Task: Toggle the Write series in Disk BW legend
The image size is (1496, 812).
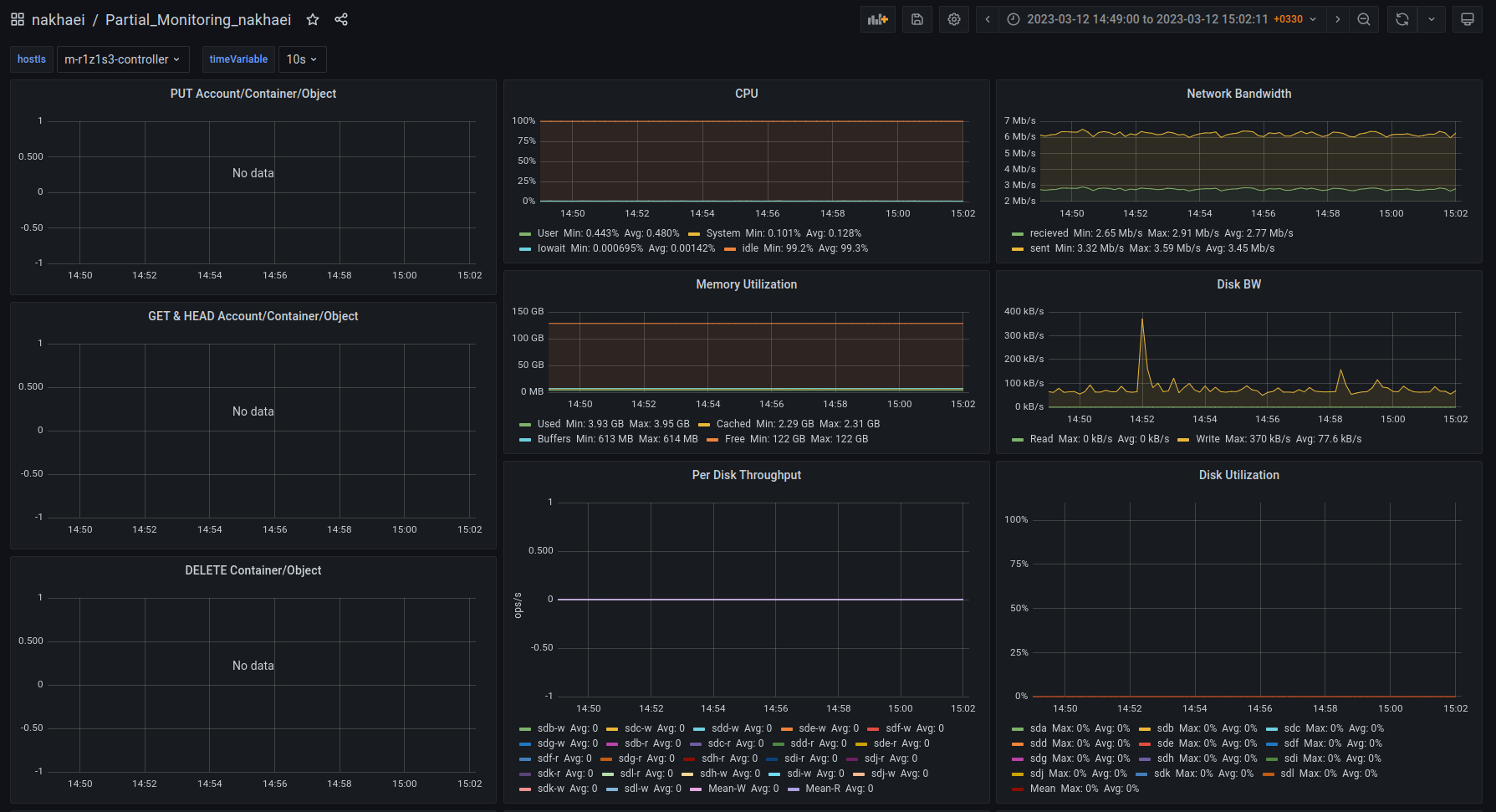Action: click(x=1208, y=439)
